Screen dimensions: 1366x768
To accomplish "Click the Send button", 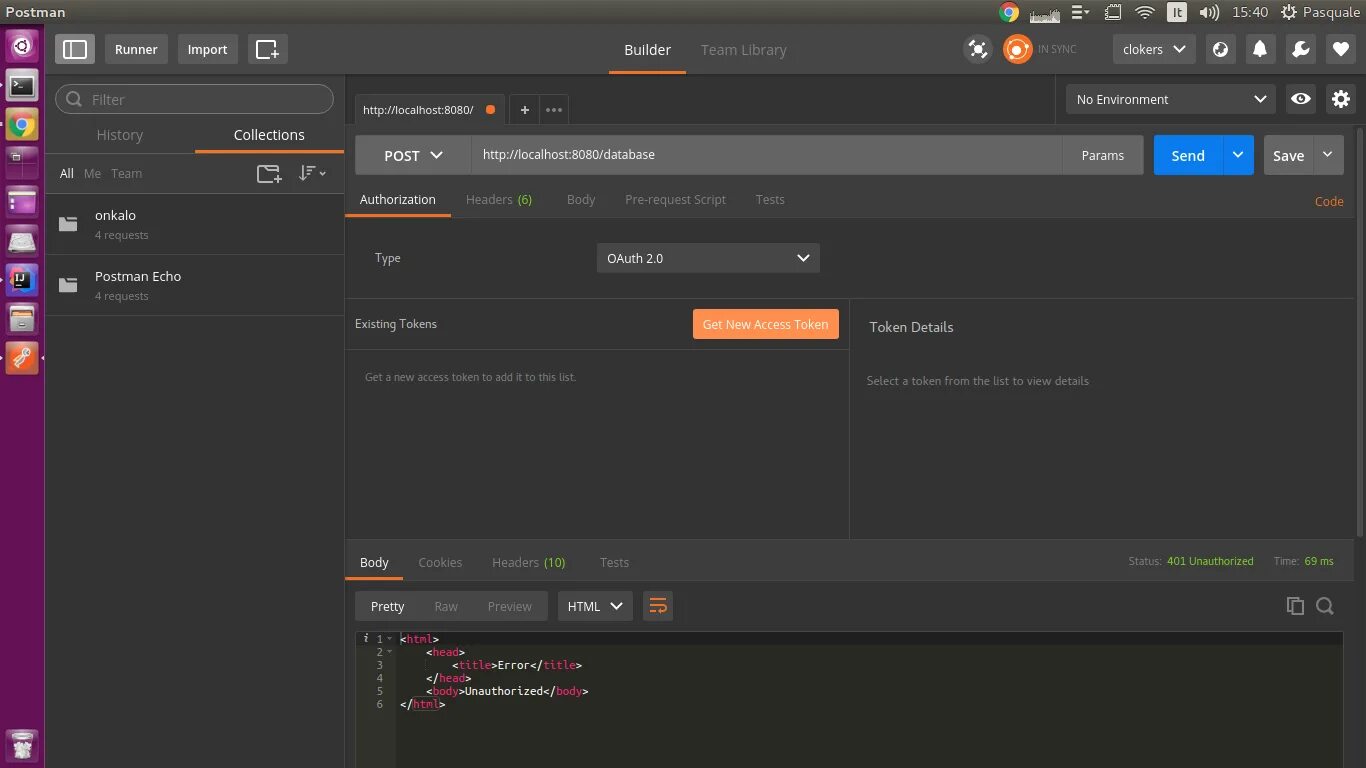I will tap(1188, 155).
